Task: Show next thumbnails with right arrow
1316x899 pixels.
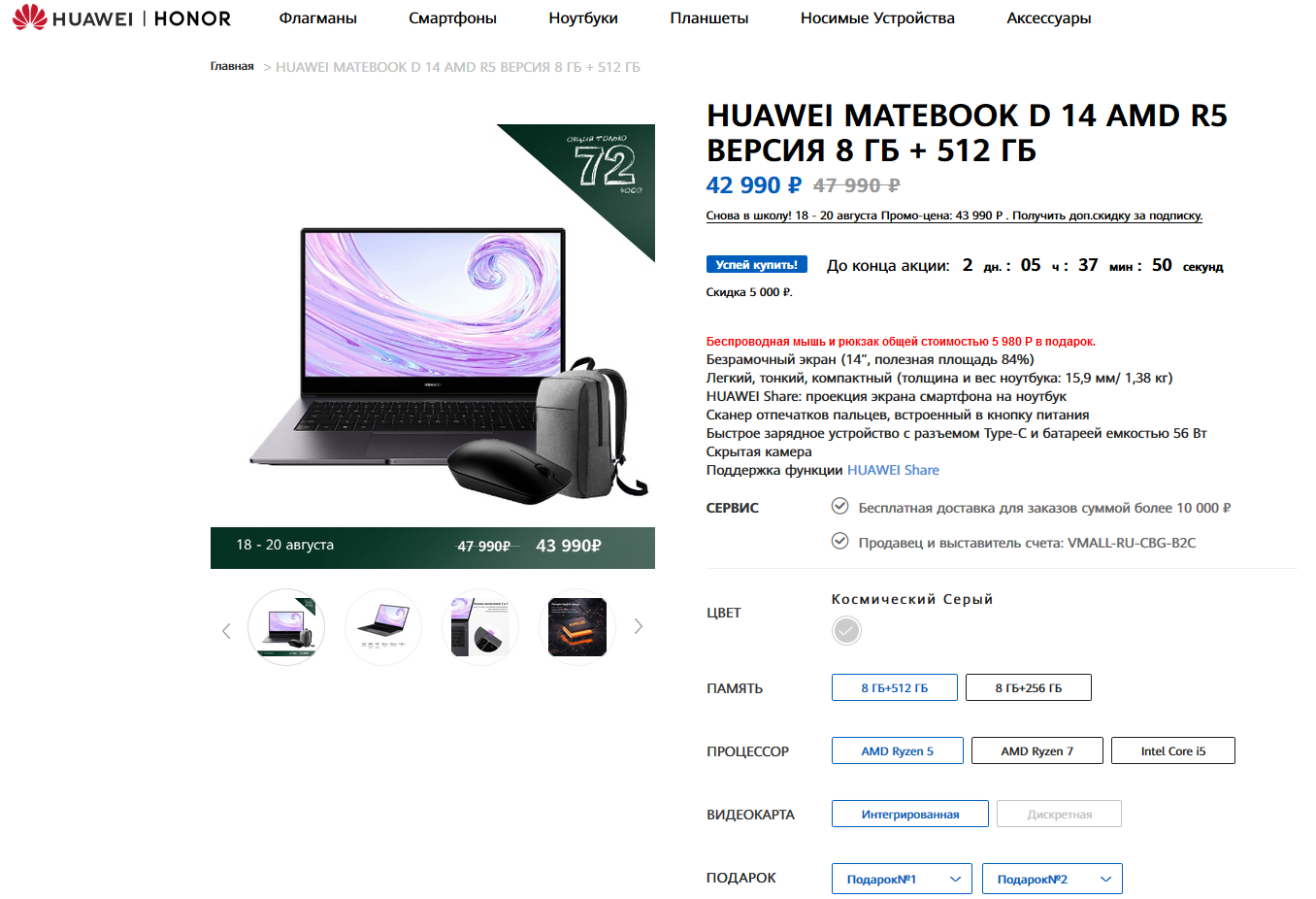Action: coord(639,627)
